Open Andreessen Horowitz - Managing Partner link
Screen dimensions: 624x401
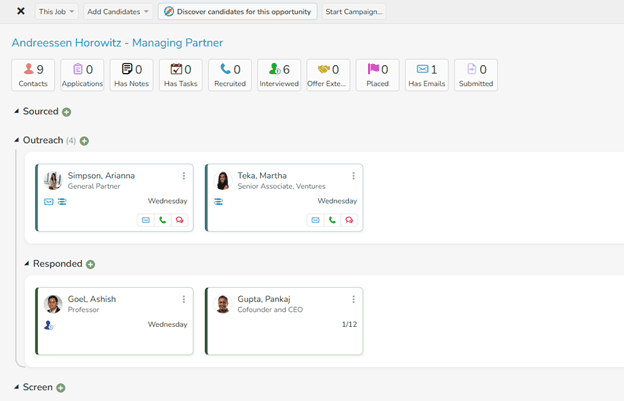click(117, 43)
